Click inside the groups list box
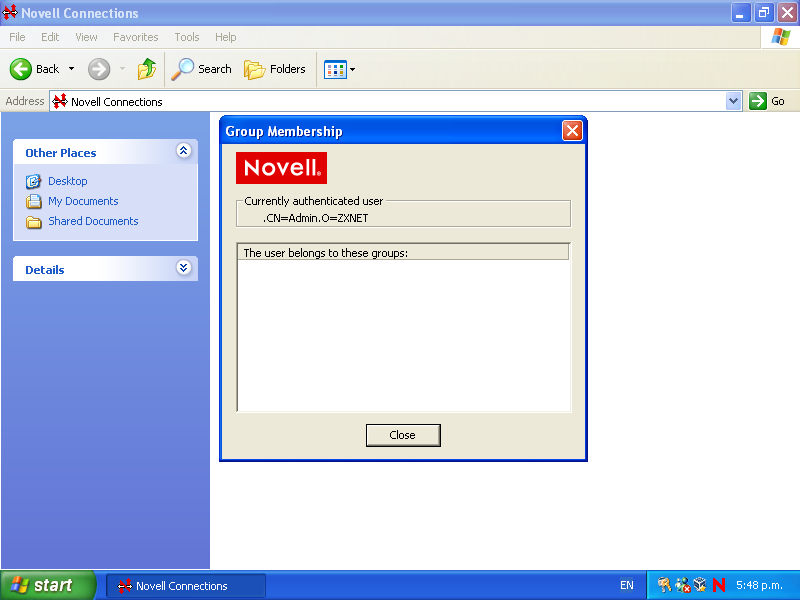 [404, 335]
